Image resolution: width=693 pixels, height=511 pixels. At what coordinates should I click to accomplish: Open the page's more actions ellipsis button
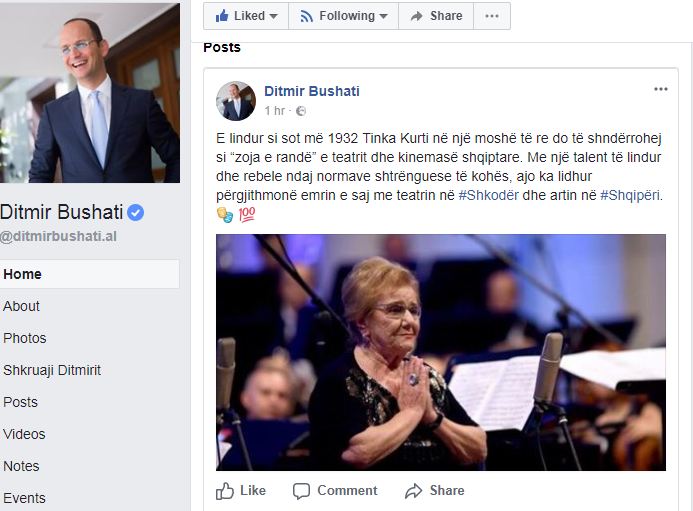click(491, 16)
